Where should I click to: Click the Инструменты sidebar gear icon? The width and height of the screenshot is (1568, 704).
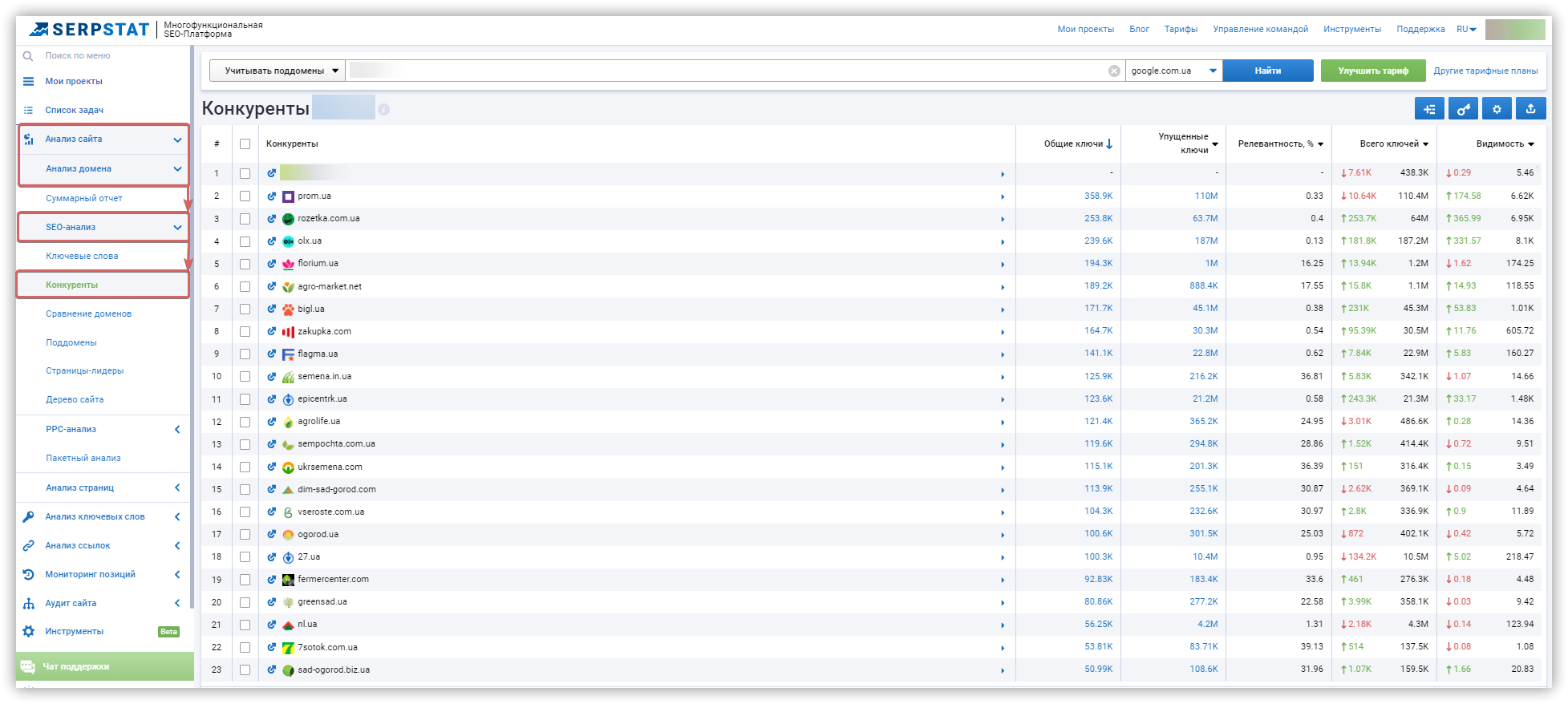tap(29, 631)
